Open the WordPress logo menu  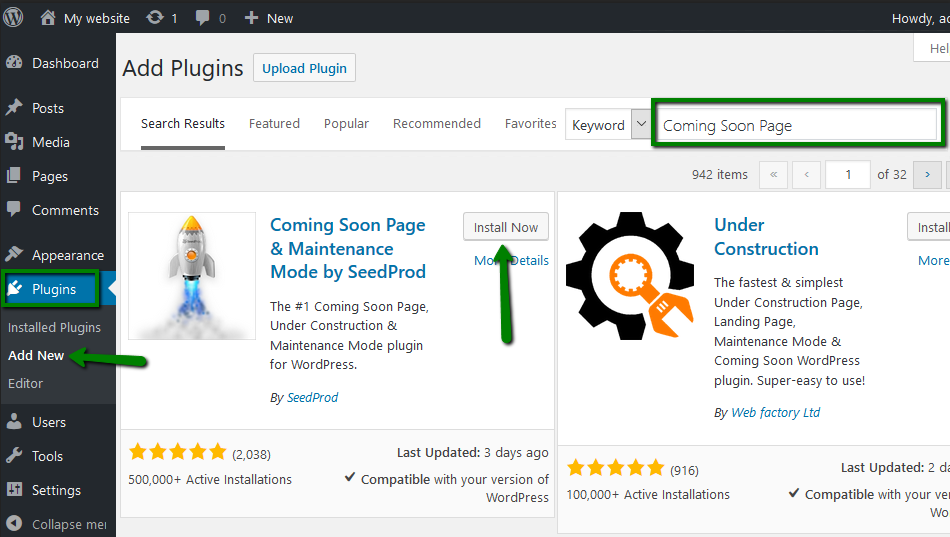click(x=13, y=17)
